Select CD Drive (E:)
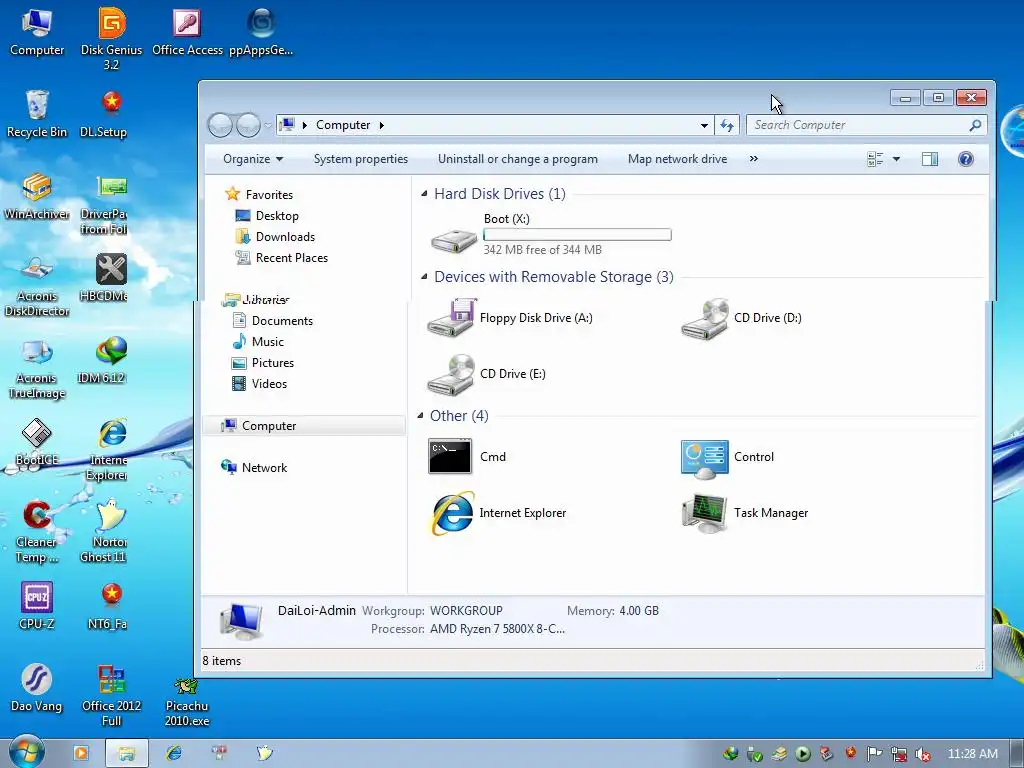Image resolution: width=1024 pixels, height=768 pixels. coord(486,374)
